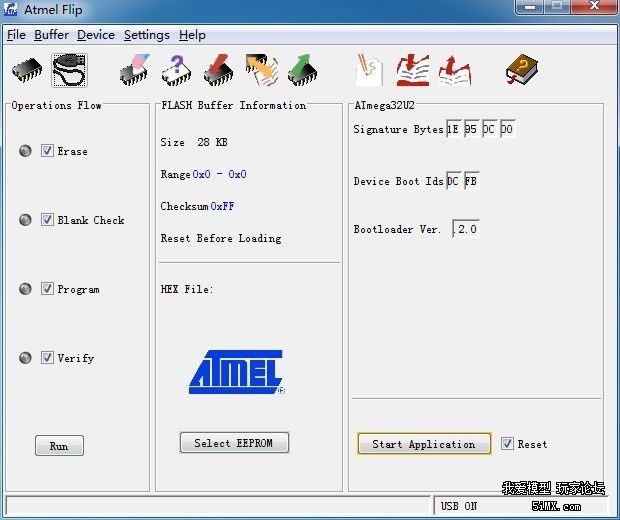Screen dimensions: 620x520
Task: Click the first signature byte field 1E
Action: (x=453, y=129)
